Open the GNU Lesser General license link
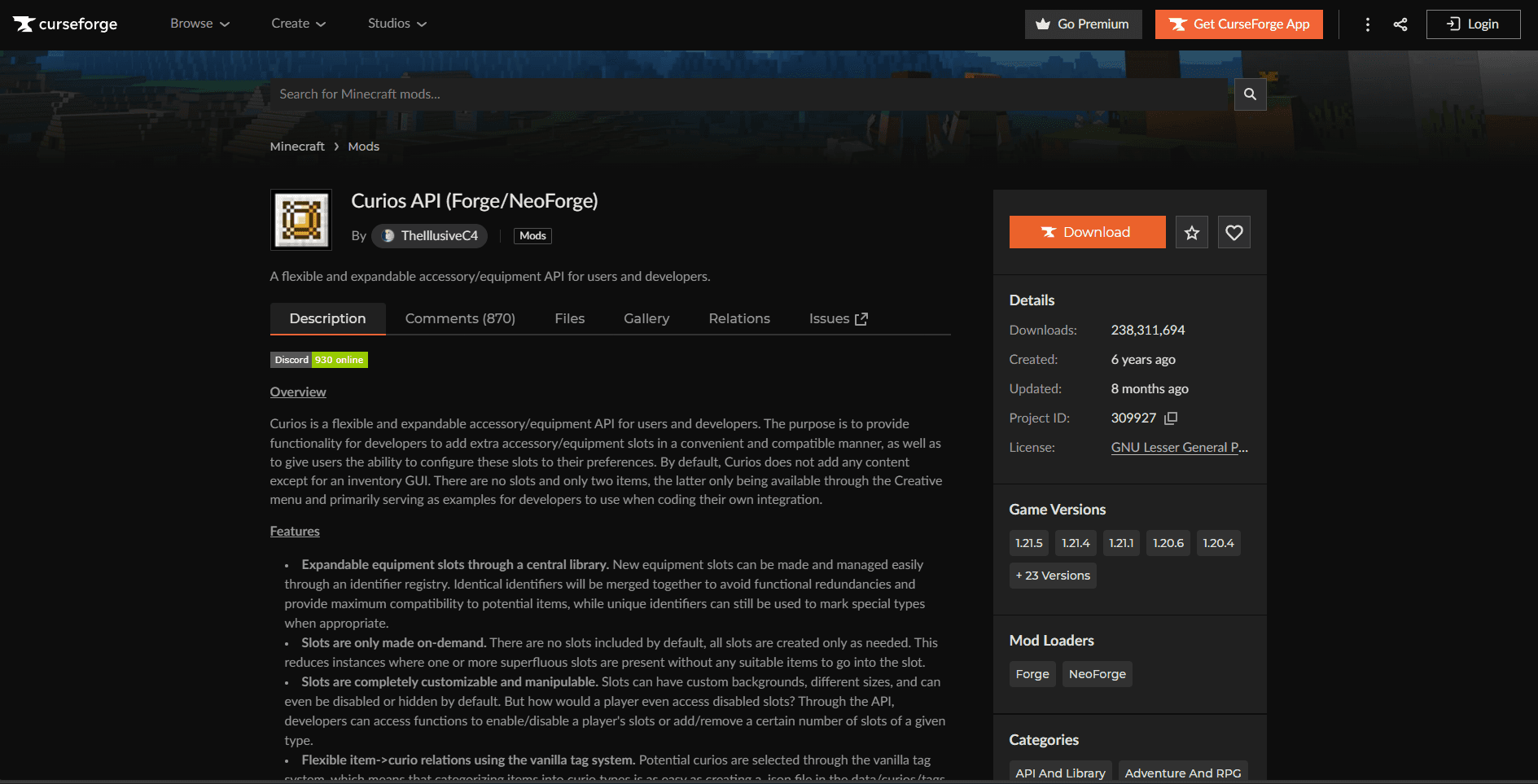Image resolution: width=1538 pixels, height=784 pixels. [x=1180, y=448]
